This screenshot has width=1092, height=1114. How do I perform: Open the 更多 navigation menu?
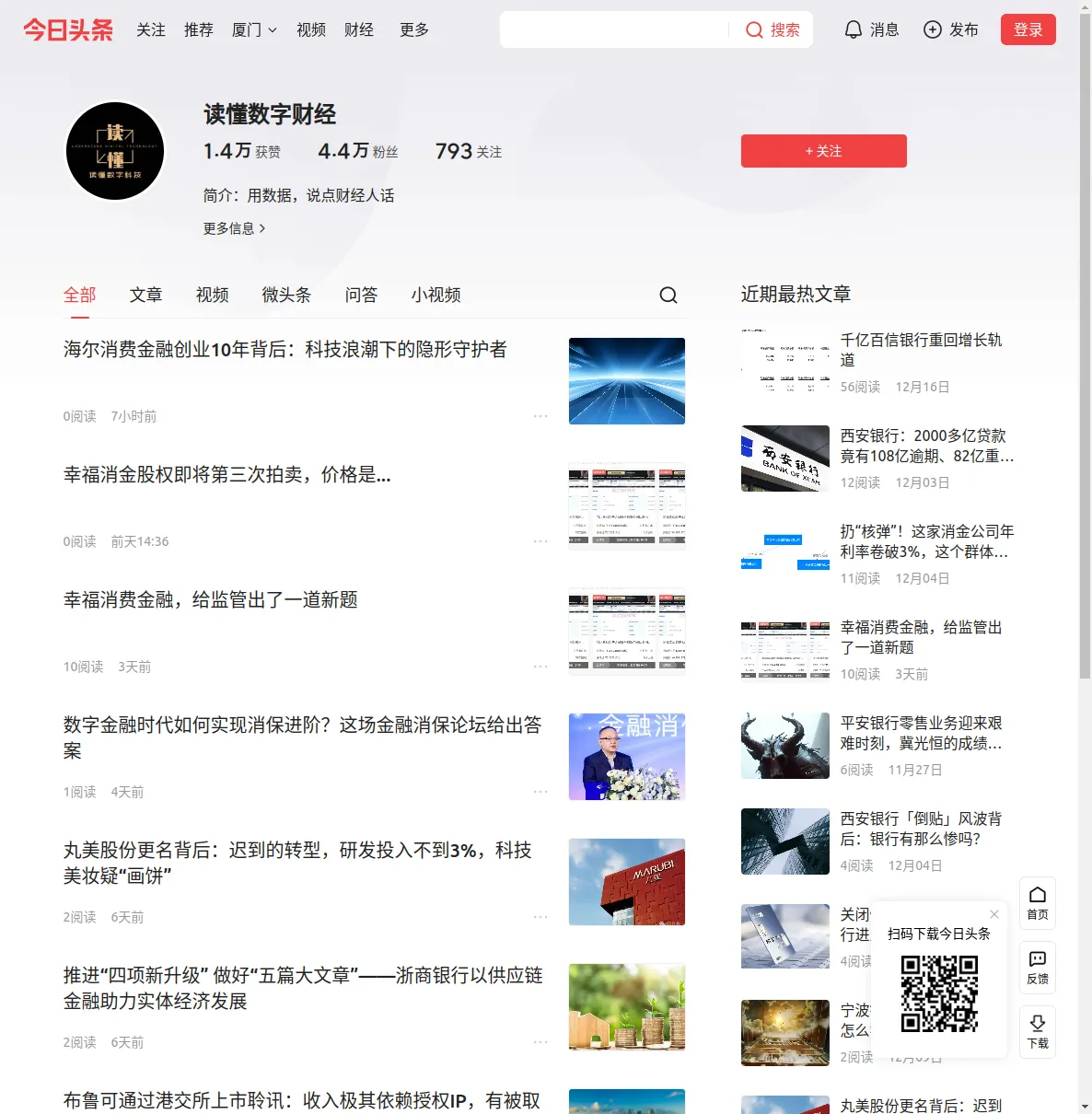tap(414, 30)
